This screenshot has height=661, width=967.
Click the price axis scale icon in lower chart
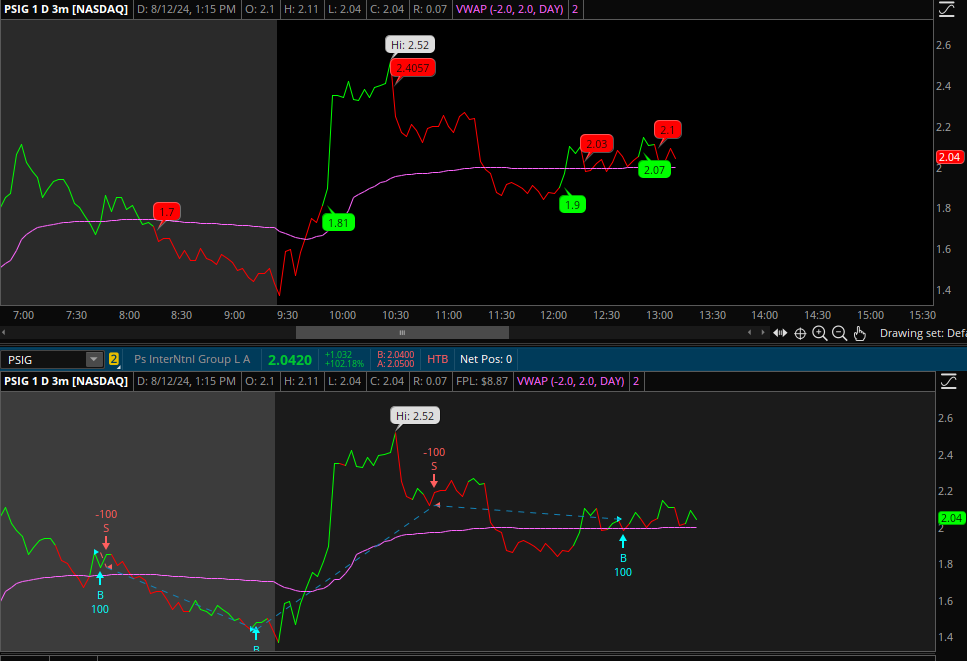click(948, 381)
